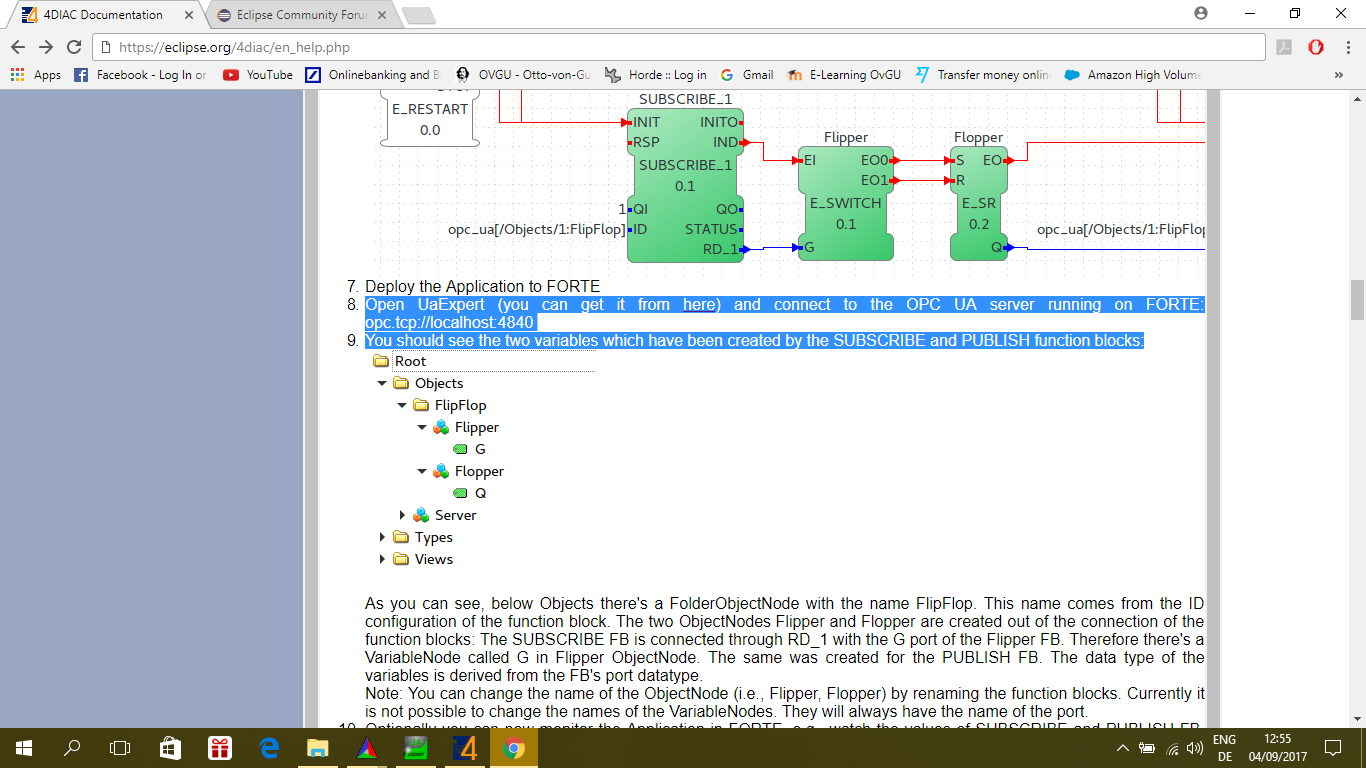Viewport: 1366px width, 768px height.
Task: Open OVGU Otto-von-Guericke bookmark
Action: pos(523,75)
